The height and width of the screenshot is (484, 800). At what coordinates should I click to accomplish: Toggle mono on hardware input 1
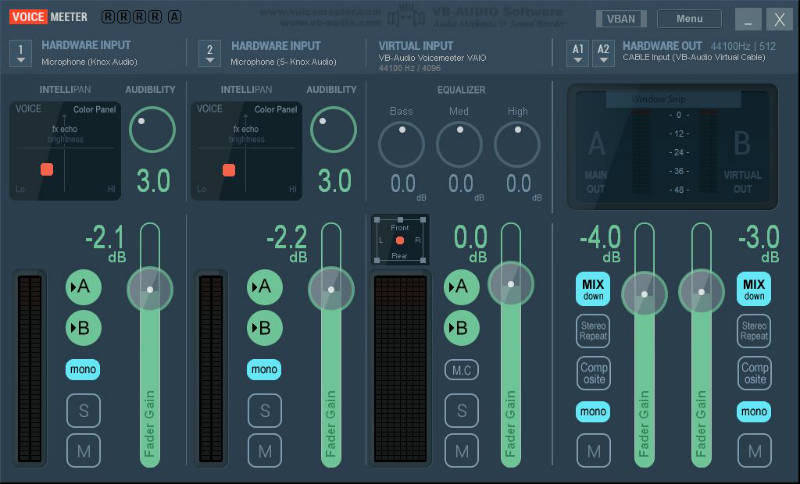tap(83, 369)
